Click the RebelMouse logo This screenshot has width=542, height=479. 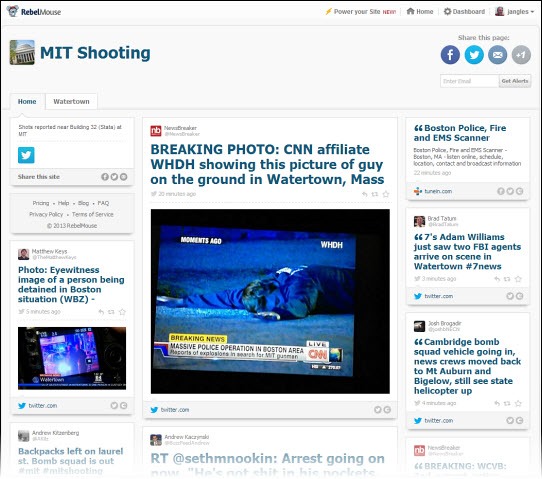[34, 11]
